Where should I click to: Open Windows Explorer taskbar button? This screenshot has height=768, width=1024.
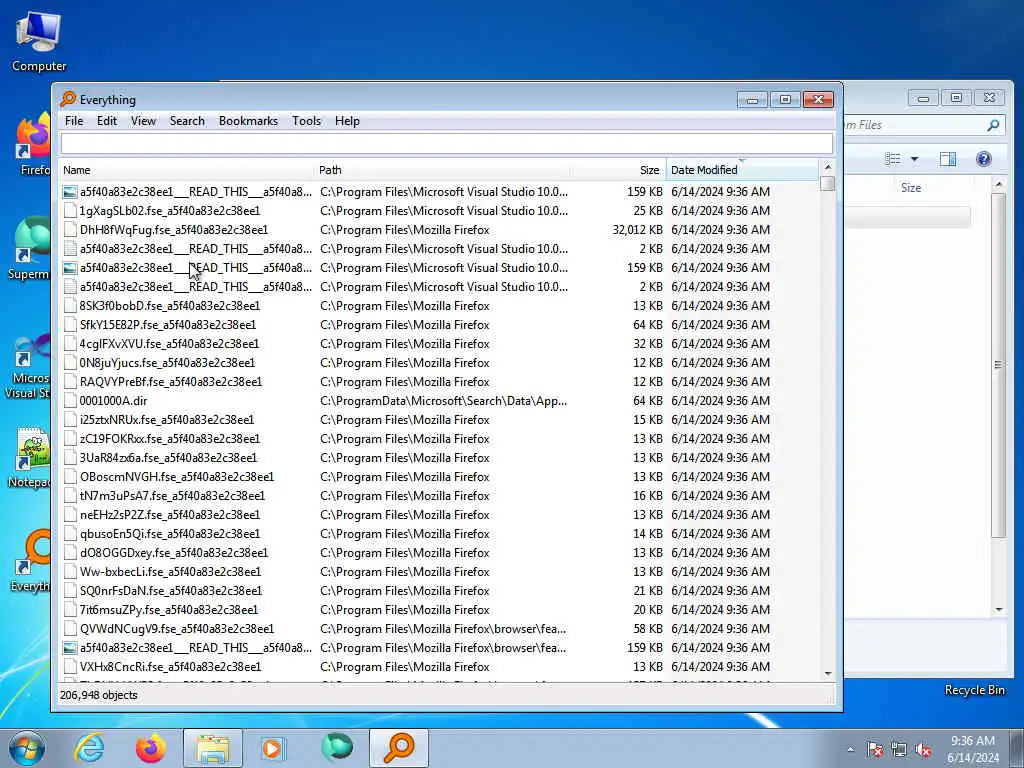(213, 748)
